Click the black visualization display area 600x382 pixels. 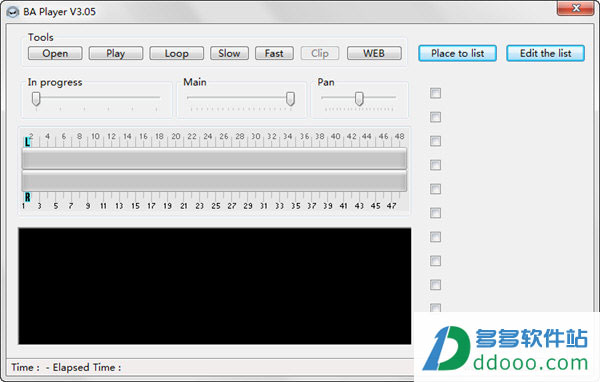pyautogui.click(x=215, y=286)
